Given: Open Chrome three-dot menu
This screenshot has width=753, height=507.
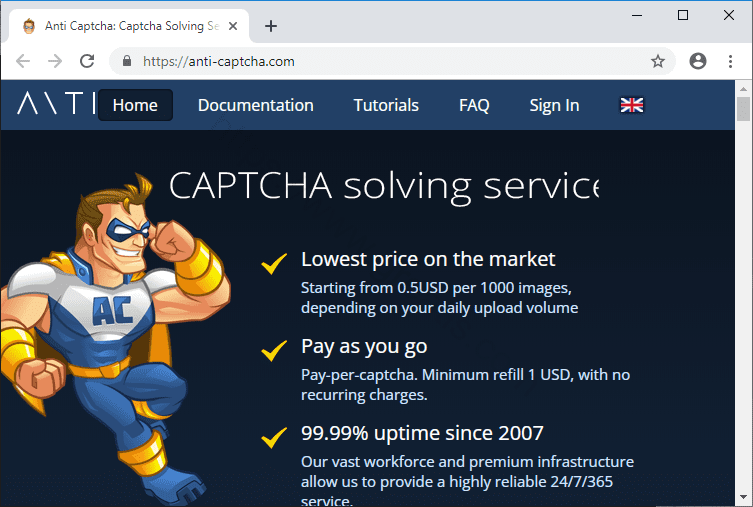Looking at the screenshot, I should pos(730,61).
